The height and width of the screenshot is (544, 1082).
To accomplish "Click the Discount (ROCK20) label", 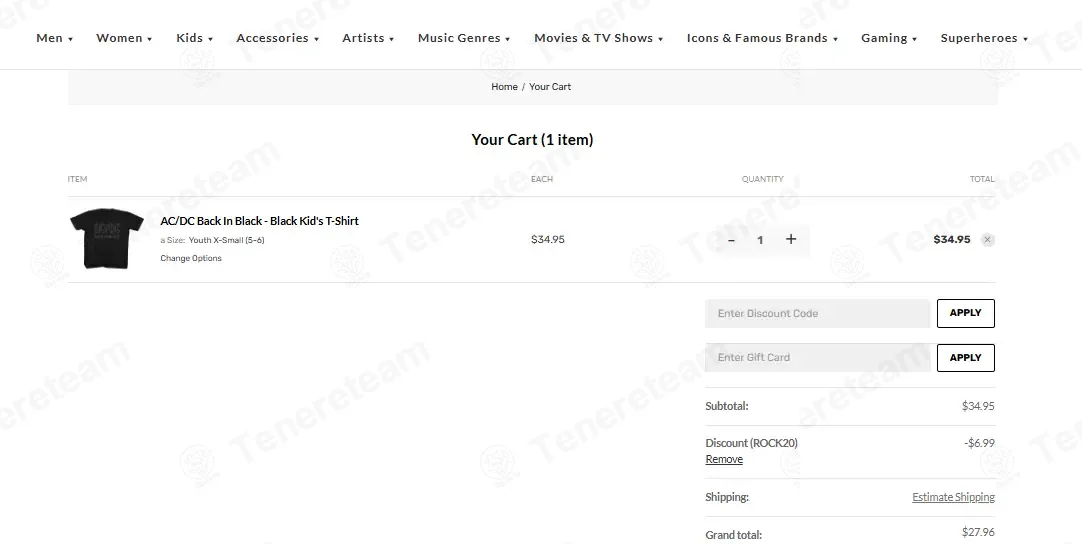I will [751, 443].
